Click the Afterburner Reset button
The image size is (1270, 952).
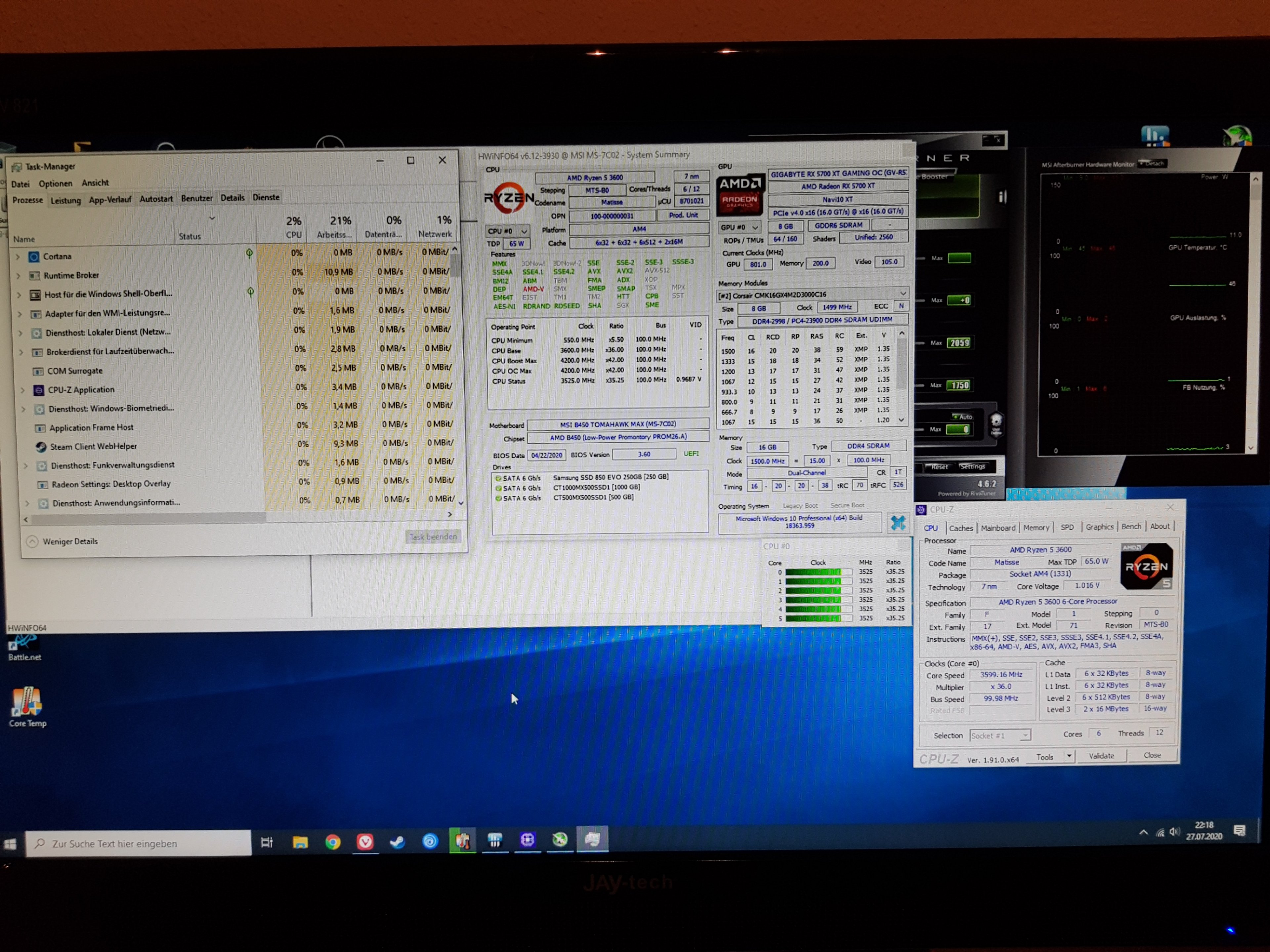(x=939, y=466)
